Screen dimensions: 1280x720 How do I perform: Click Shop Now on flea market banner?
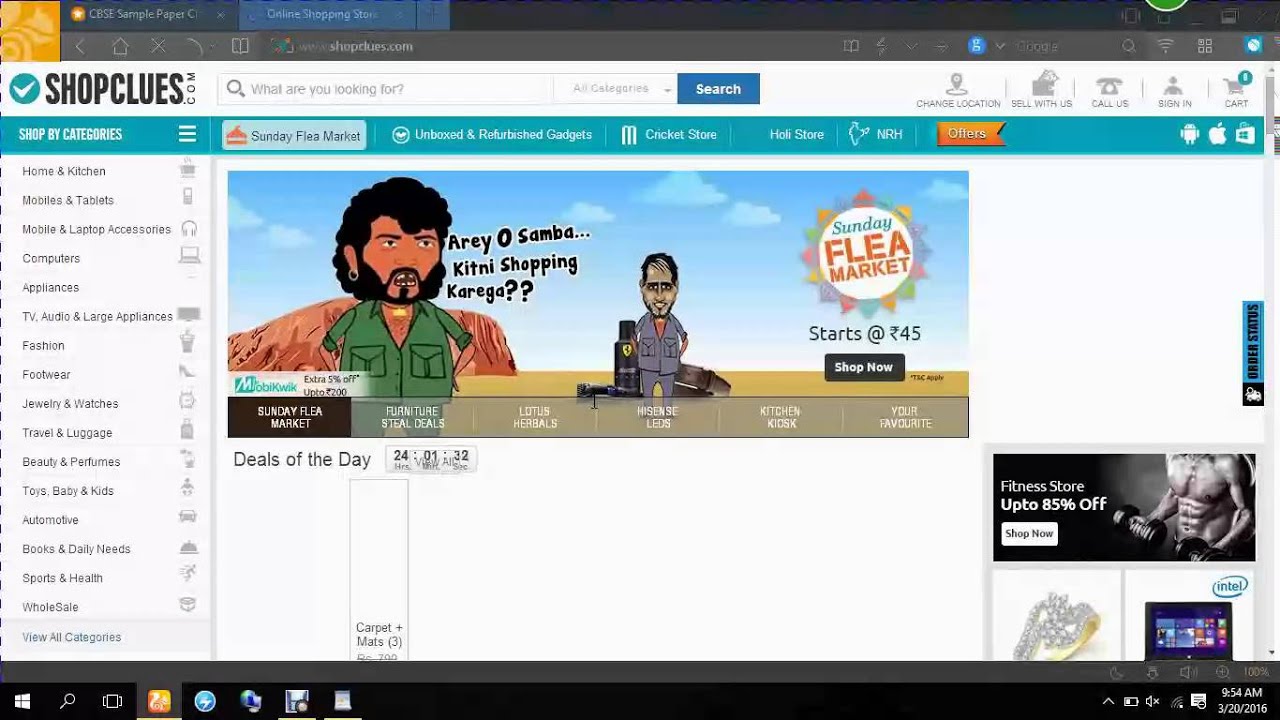pos(864,367)
